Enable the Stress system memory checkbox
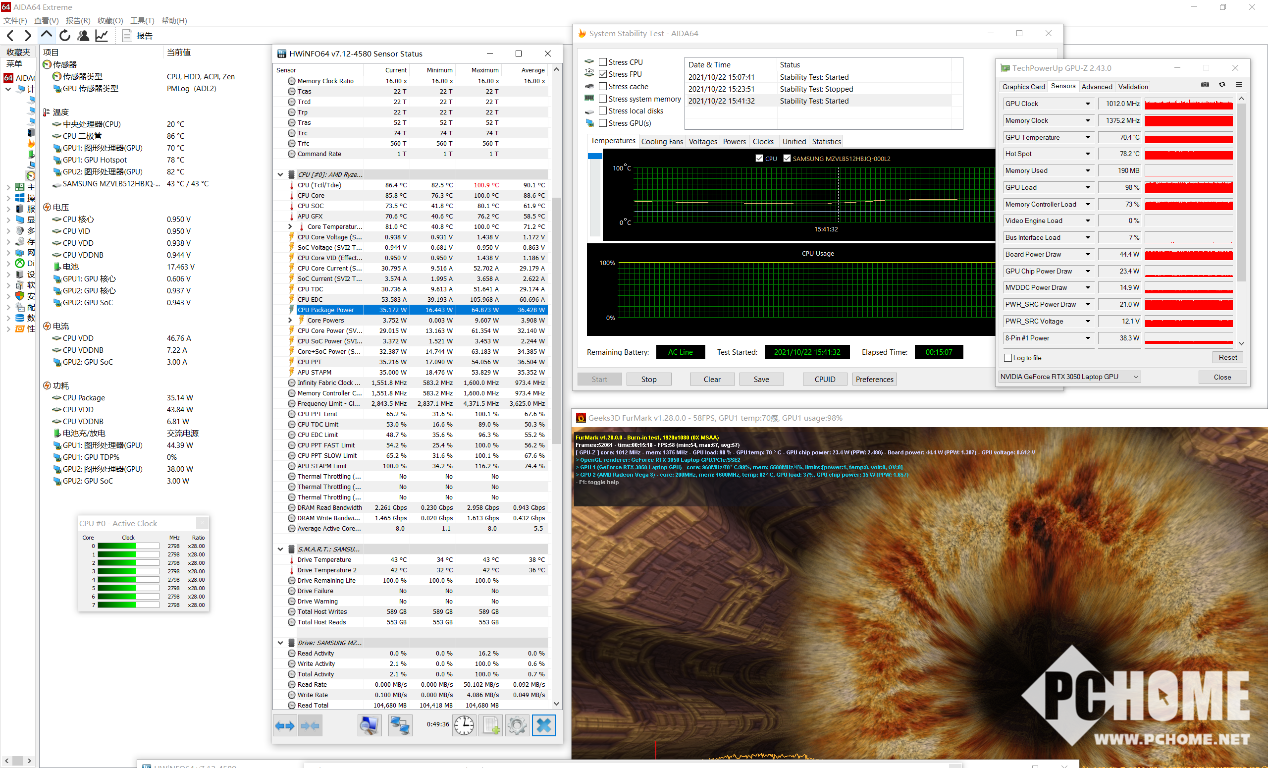Screen dimensions: 1268x768 (603, 99)
